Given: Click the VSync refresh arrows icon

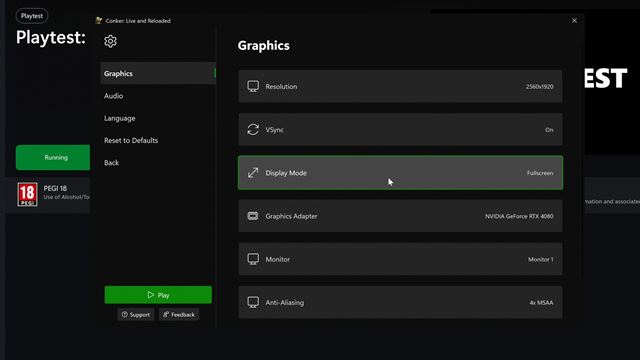Looking at the screenshot, I should (253, 129).
